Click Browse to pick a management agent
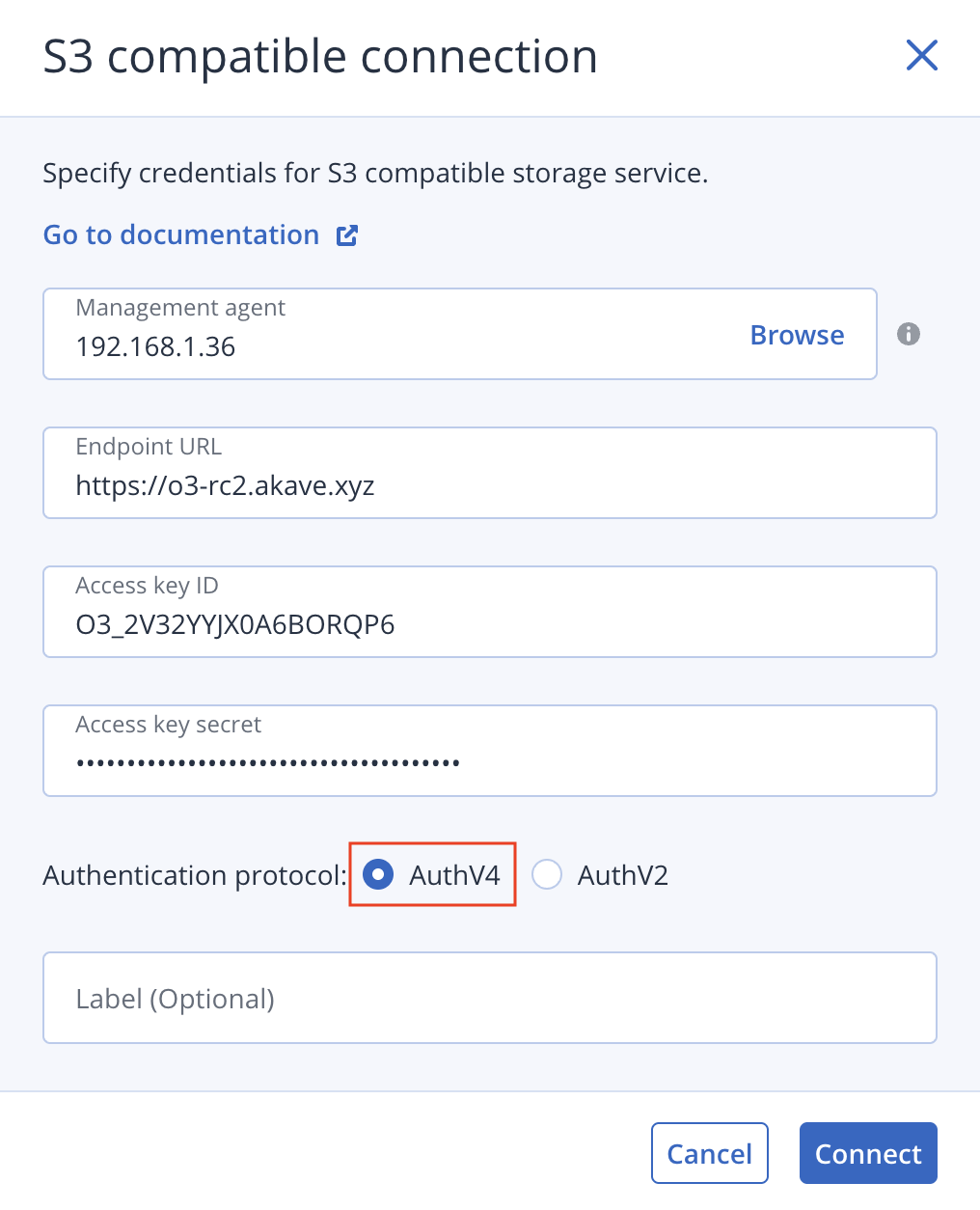 coord(797,335)
